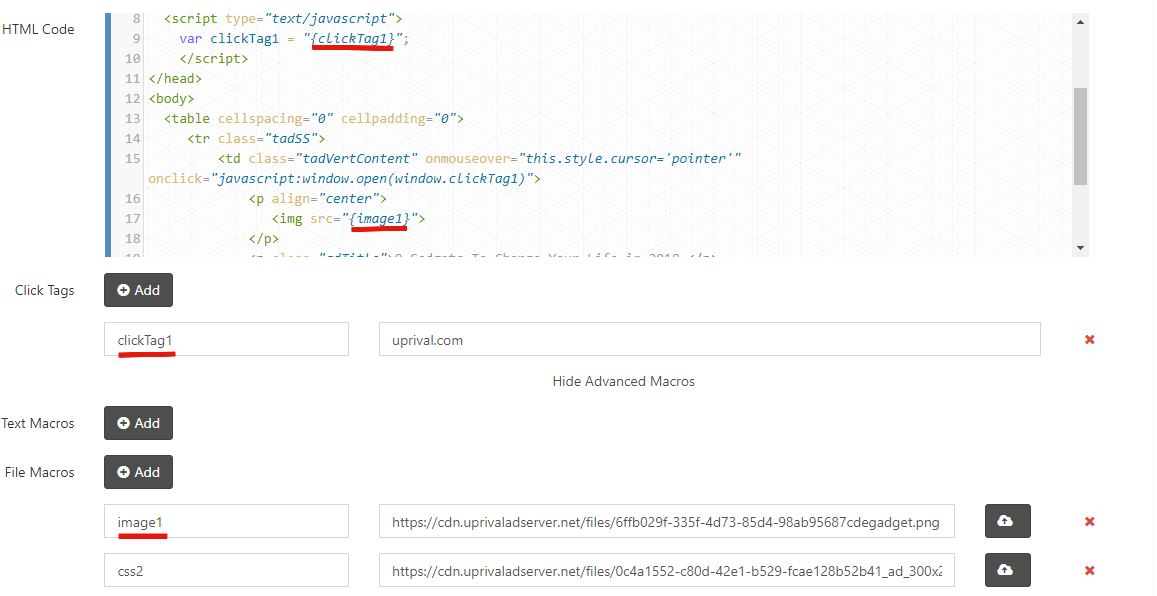The height and width of the screenshot is (596, 1157).
Task: Edit the clickTag1 name field
Action: click(227, 339)
